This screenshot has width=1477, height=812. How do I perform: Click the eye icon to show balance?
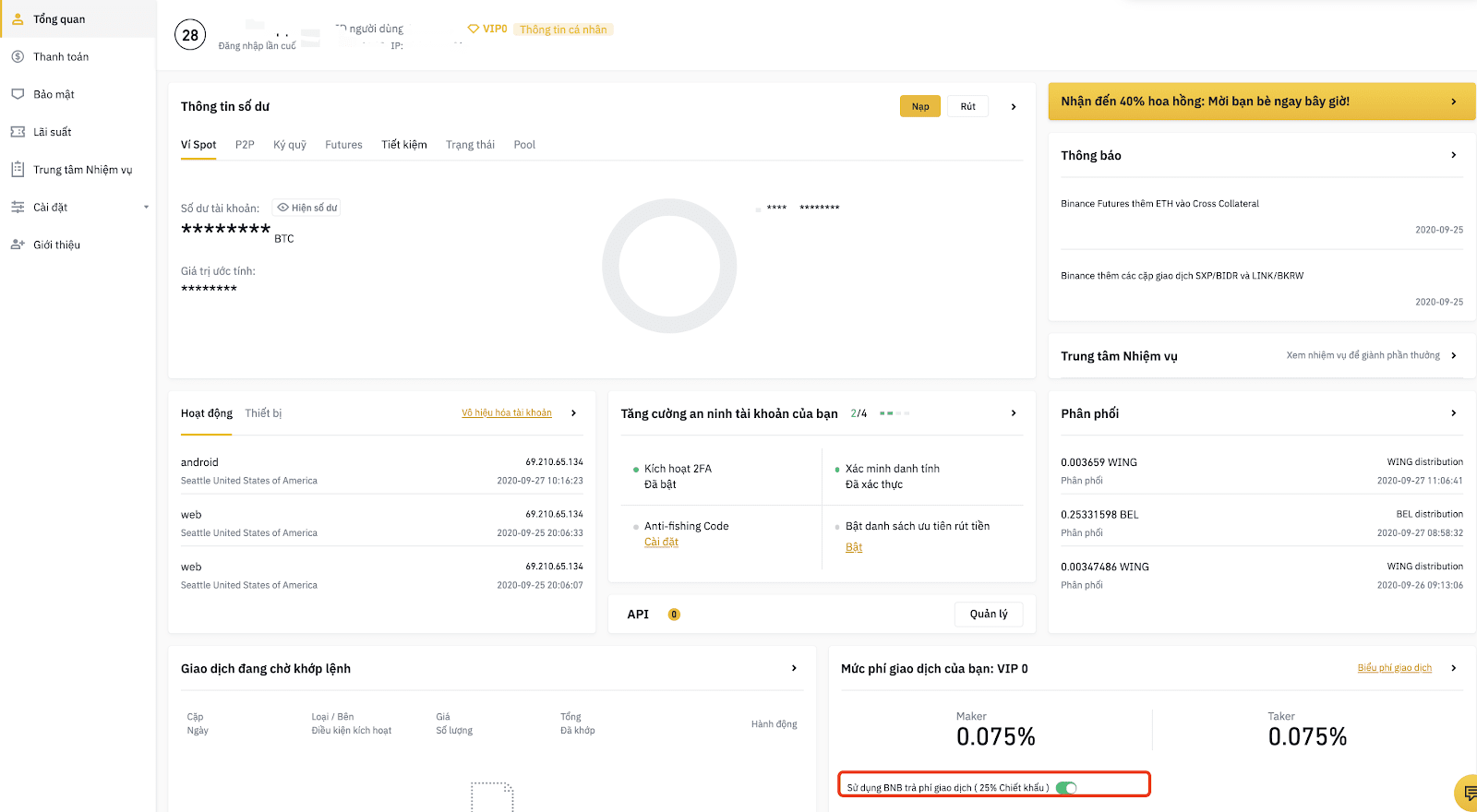pos(283,208)
